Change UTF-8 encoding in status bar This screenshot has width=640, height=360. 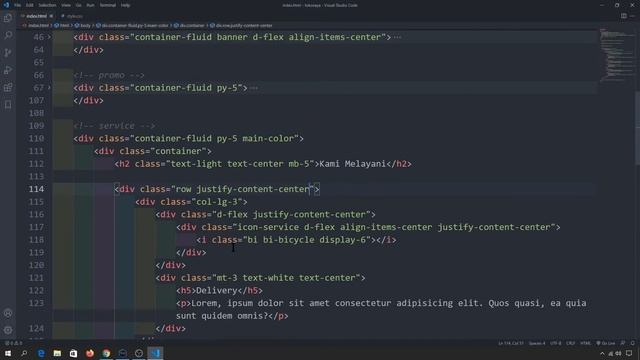coord(556,343)
